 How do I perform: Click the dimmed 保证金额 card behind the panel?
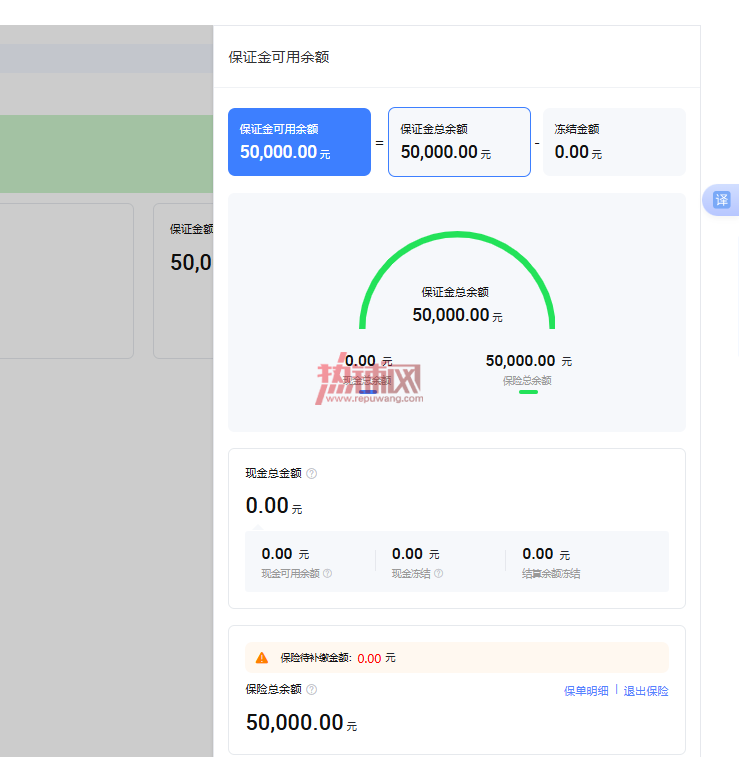(183, 280)
